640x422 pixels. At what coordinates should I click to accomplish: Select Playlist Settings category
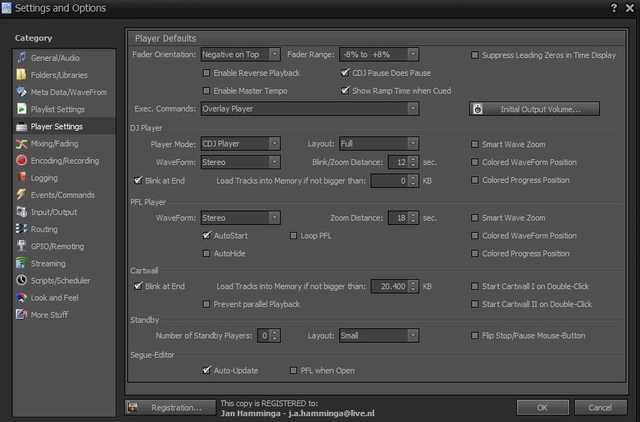(x=64, y=109)
